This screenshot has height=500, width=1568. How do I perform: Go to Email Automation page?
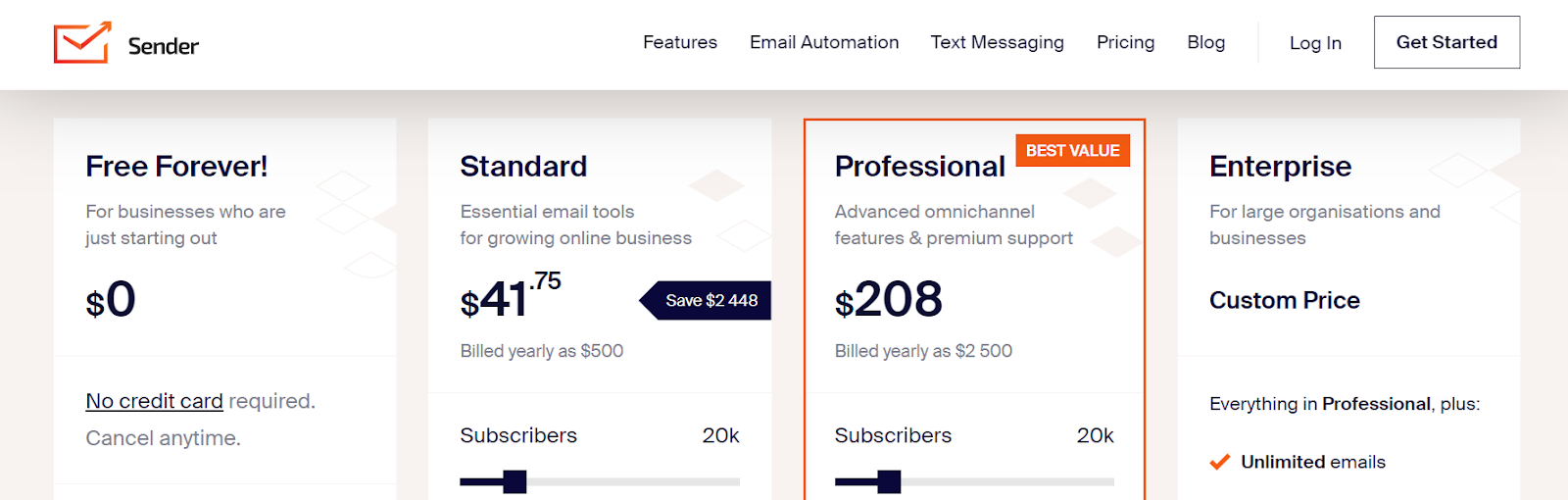(824, 42)
